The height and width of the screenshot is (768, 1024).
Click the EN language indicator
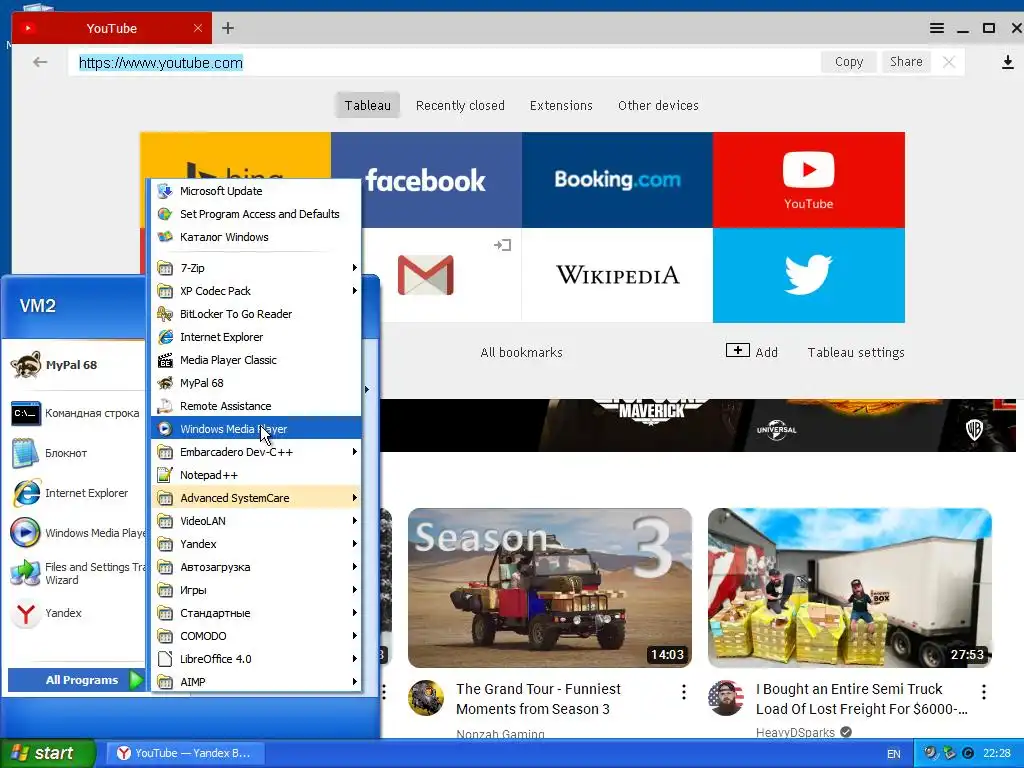tap(893, 754)
